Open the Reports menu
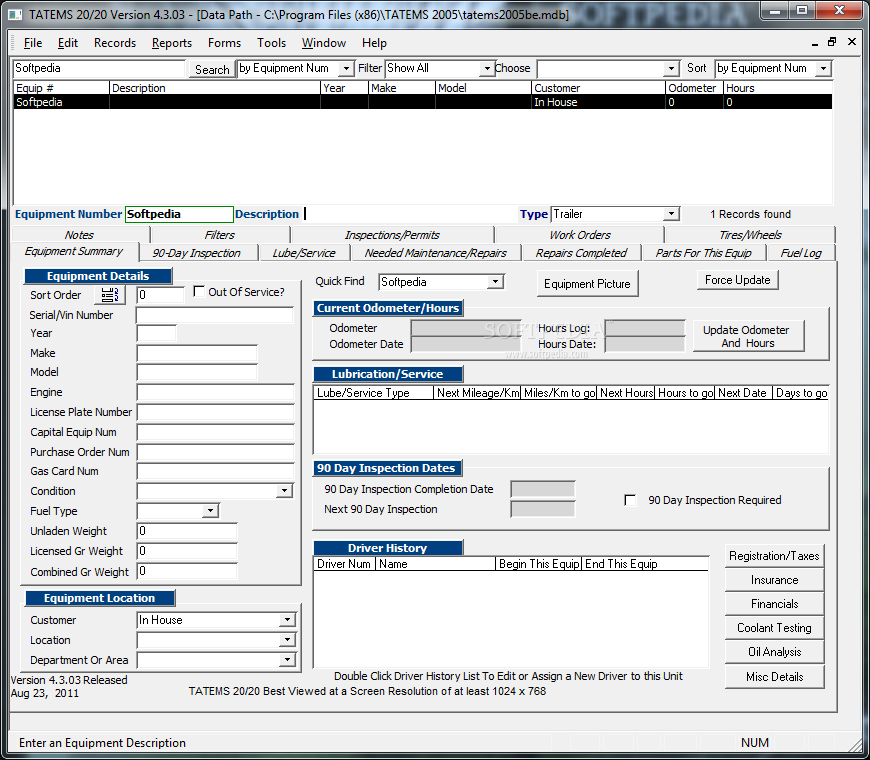 pos(171,43)
